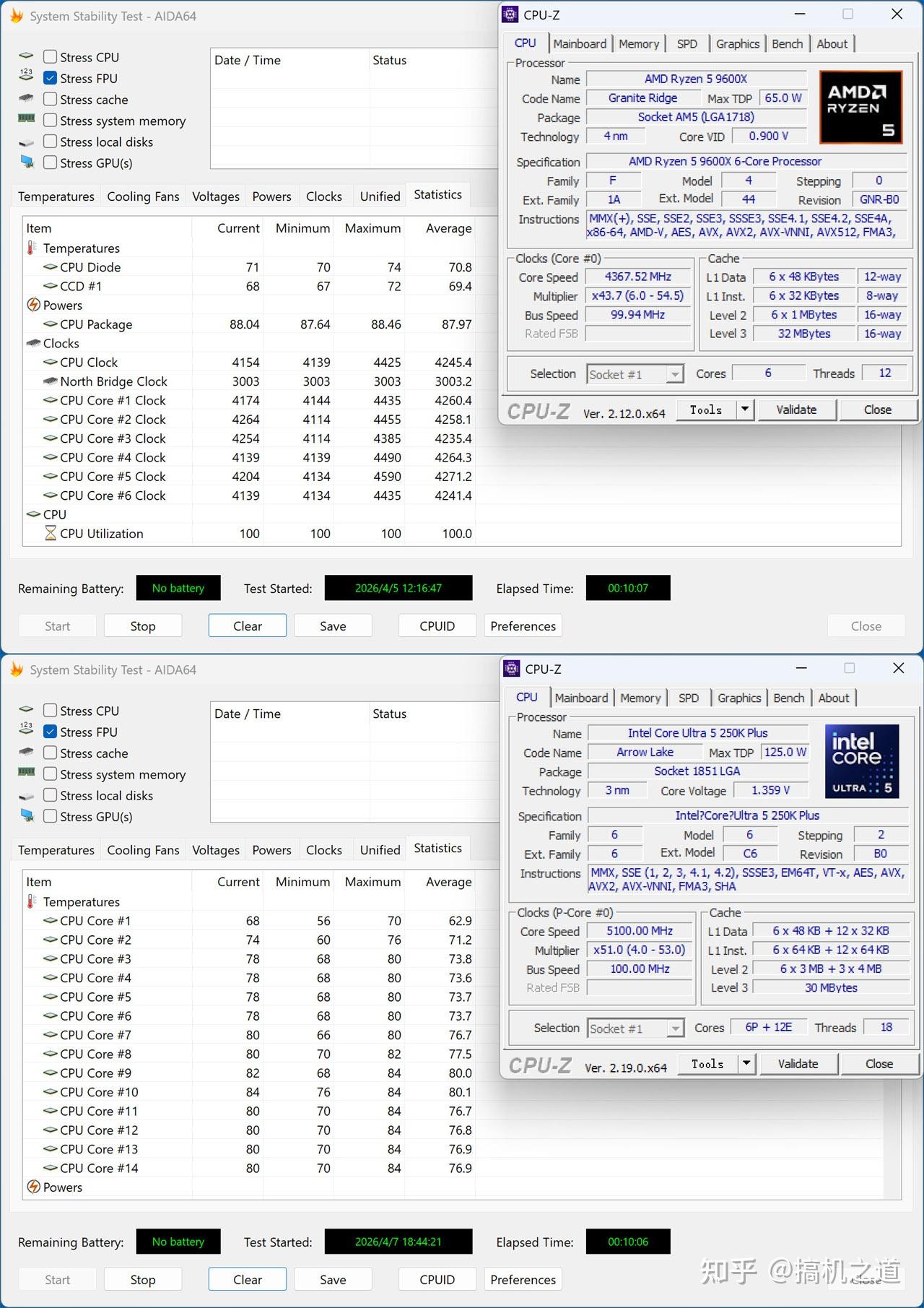Image resolution: width=924 pixels, height=1308 pixels.
Task: Enable Stress local disks in top AIDA64 window
Action: coord(50,142)
